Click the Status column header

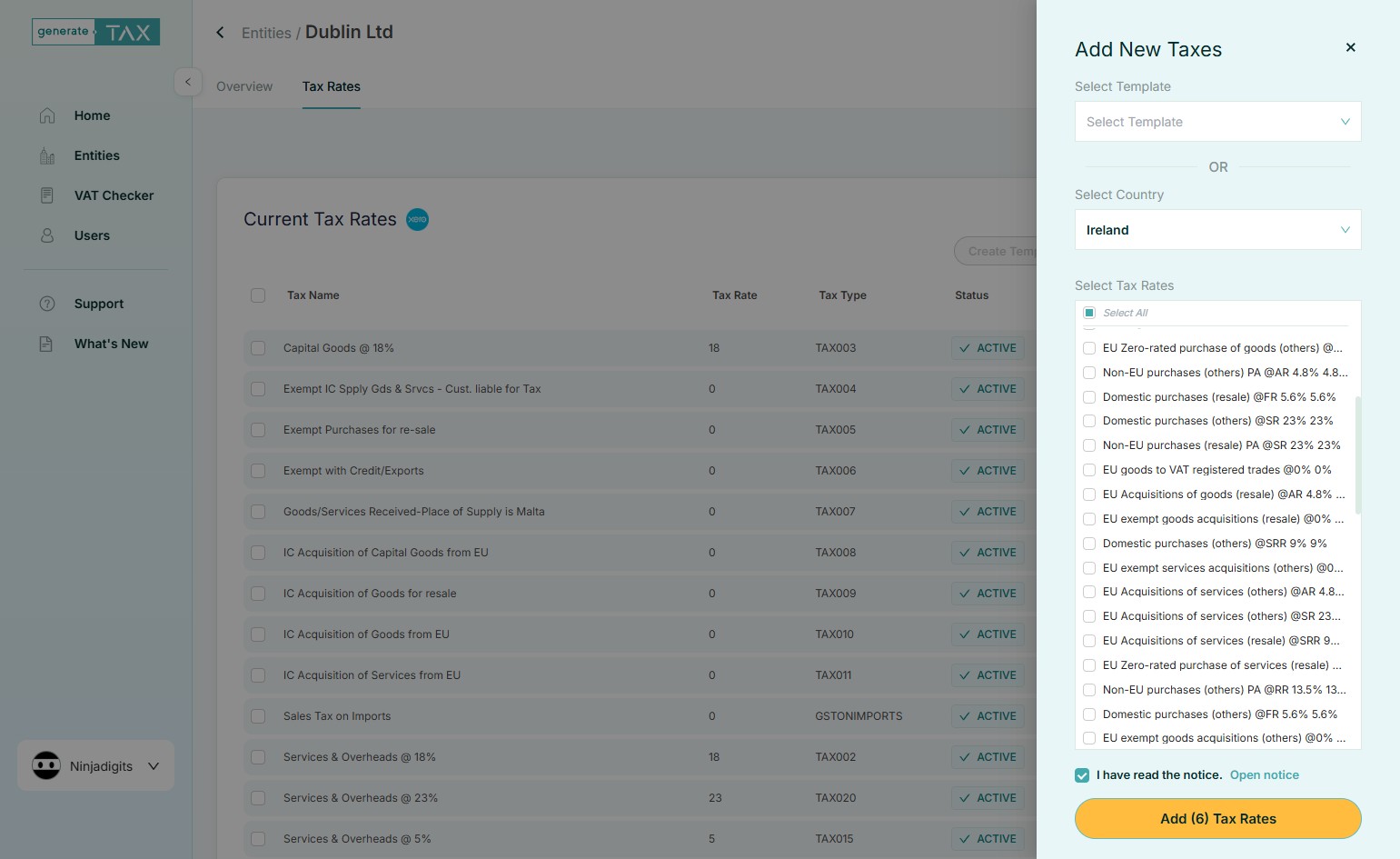click(971, 295)
